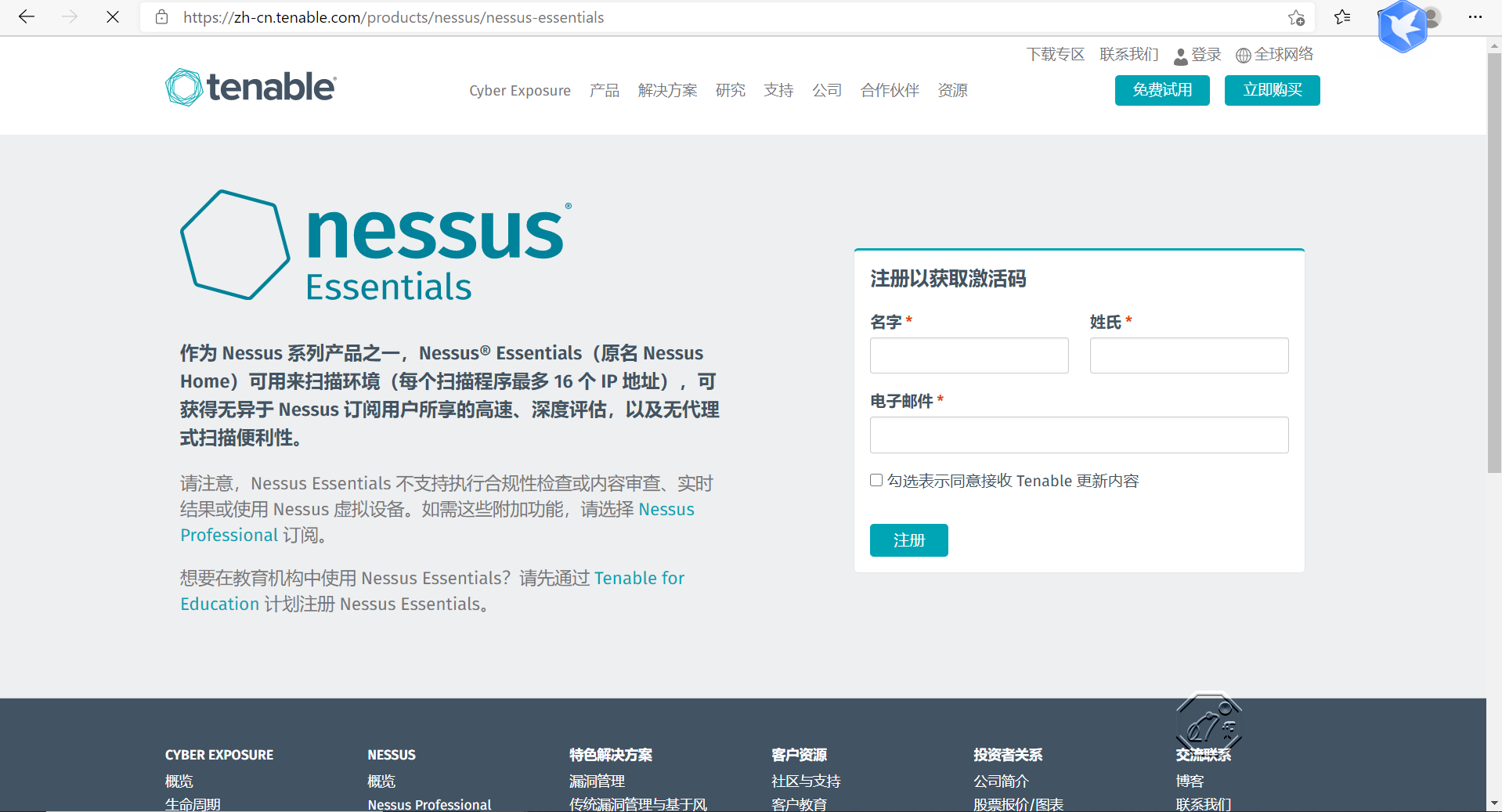
Task: Open 资源 resources menu
Action: pos(953,91)
